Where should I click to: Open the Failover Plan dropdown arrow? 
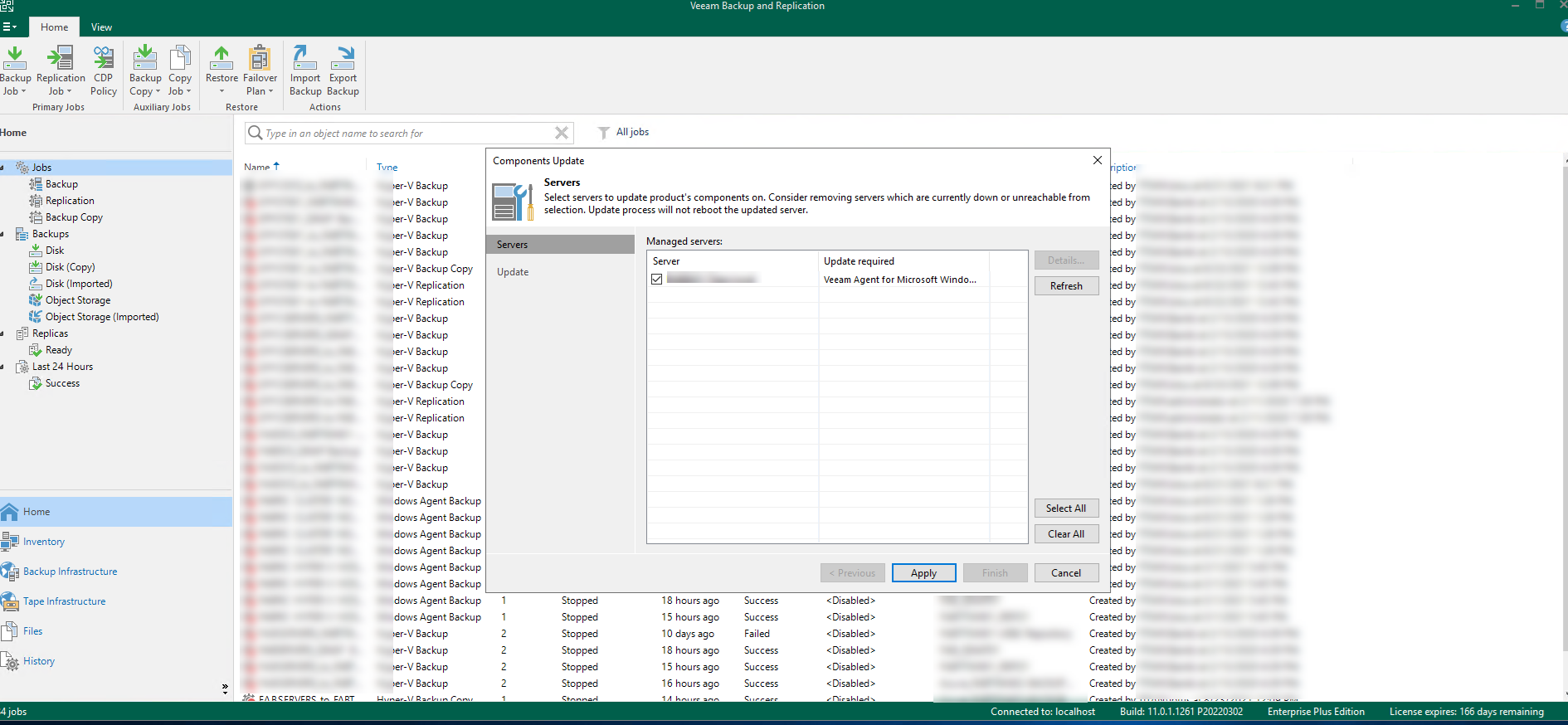tap(270, 91)
